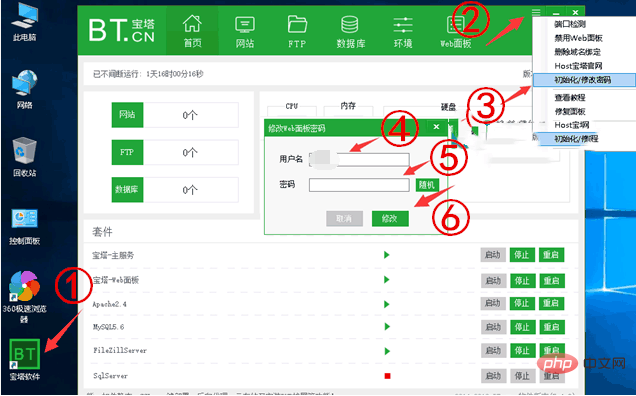This screenshot has height=396, width=636.
Task: Click the green FTP count tile
Action: click(x=127, y=152)
